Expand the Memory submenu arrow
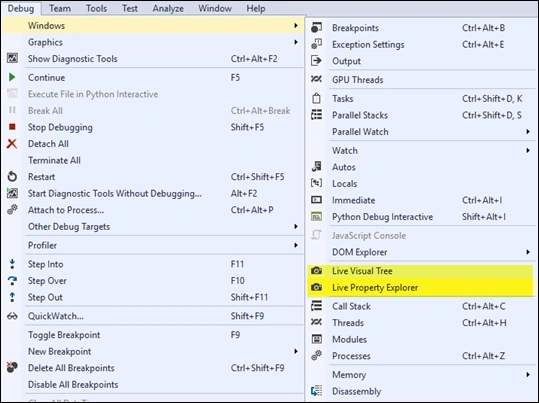Image resolution: width=539 pixels, height=403 pixels. pos(528,374)
